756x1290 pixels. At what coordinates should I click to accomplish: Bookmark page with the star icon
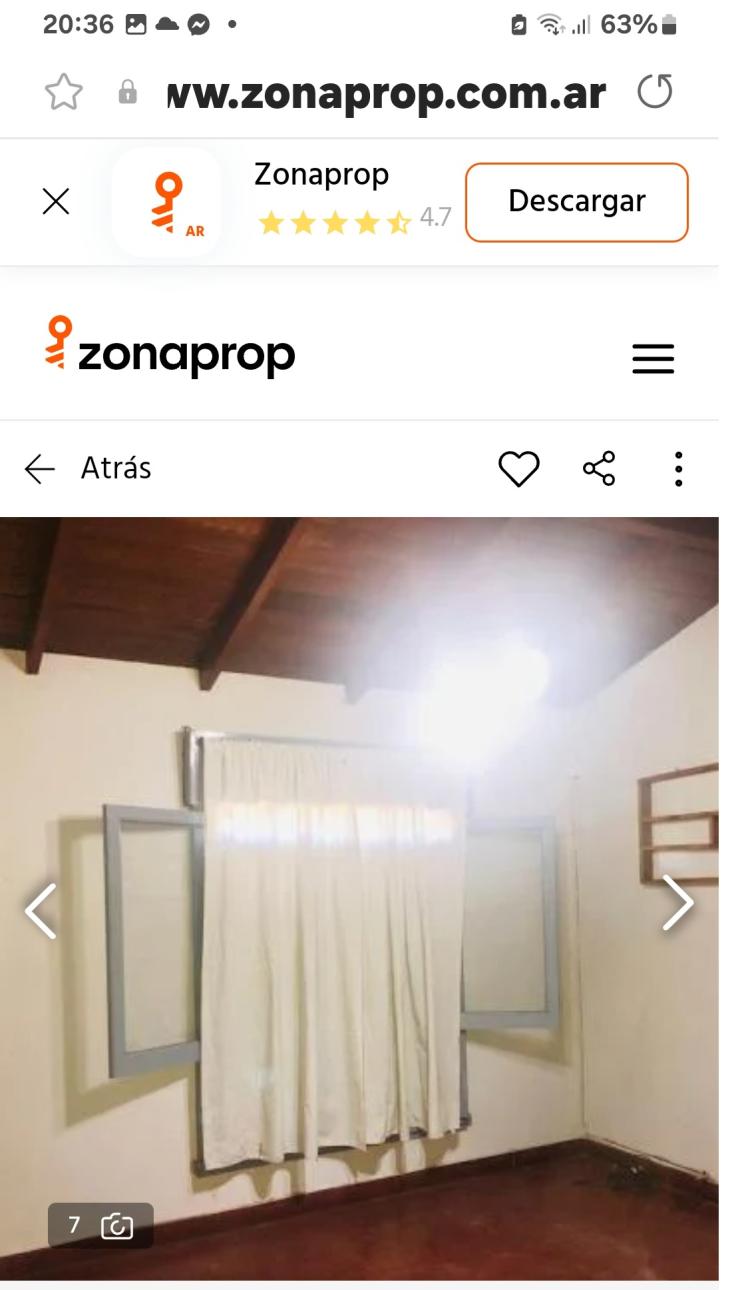(62, 93)
